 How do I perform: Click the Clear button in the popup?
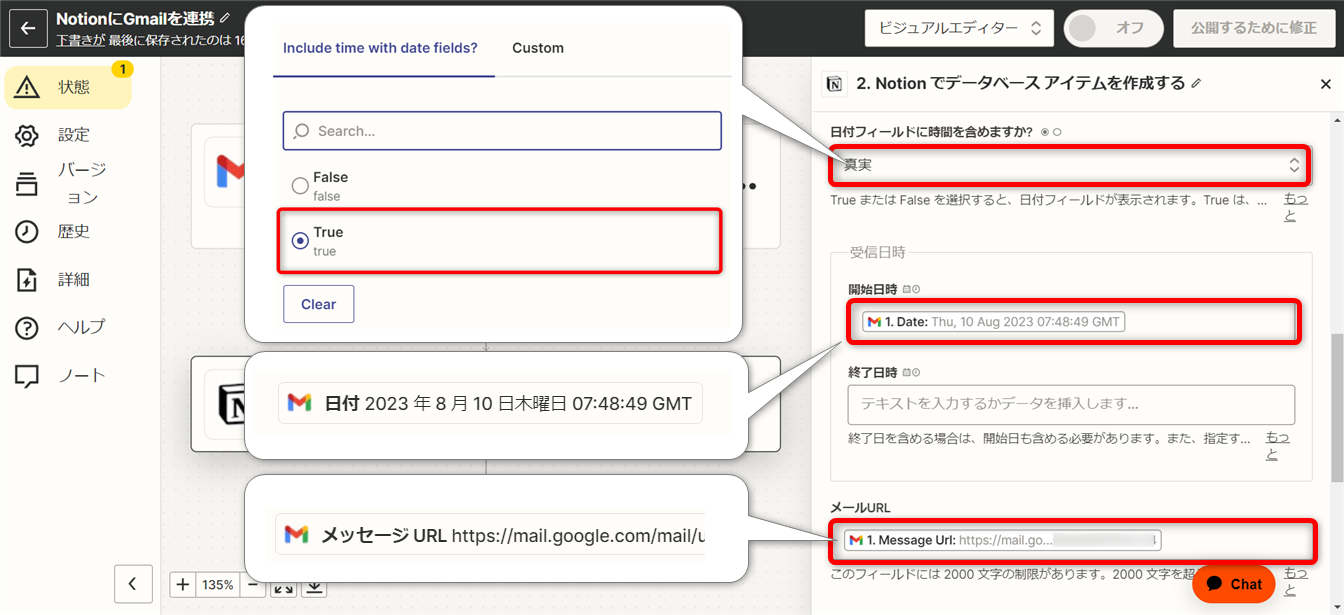318,303
